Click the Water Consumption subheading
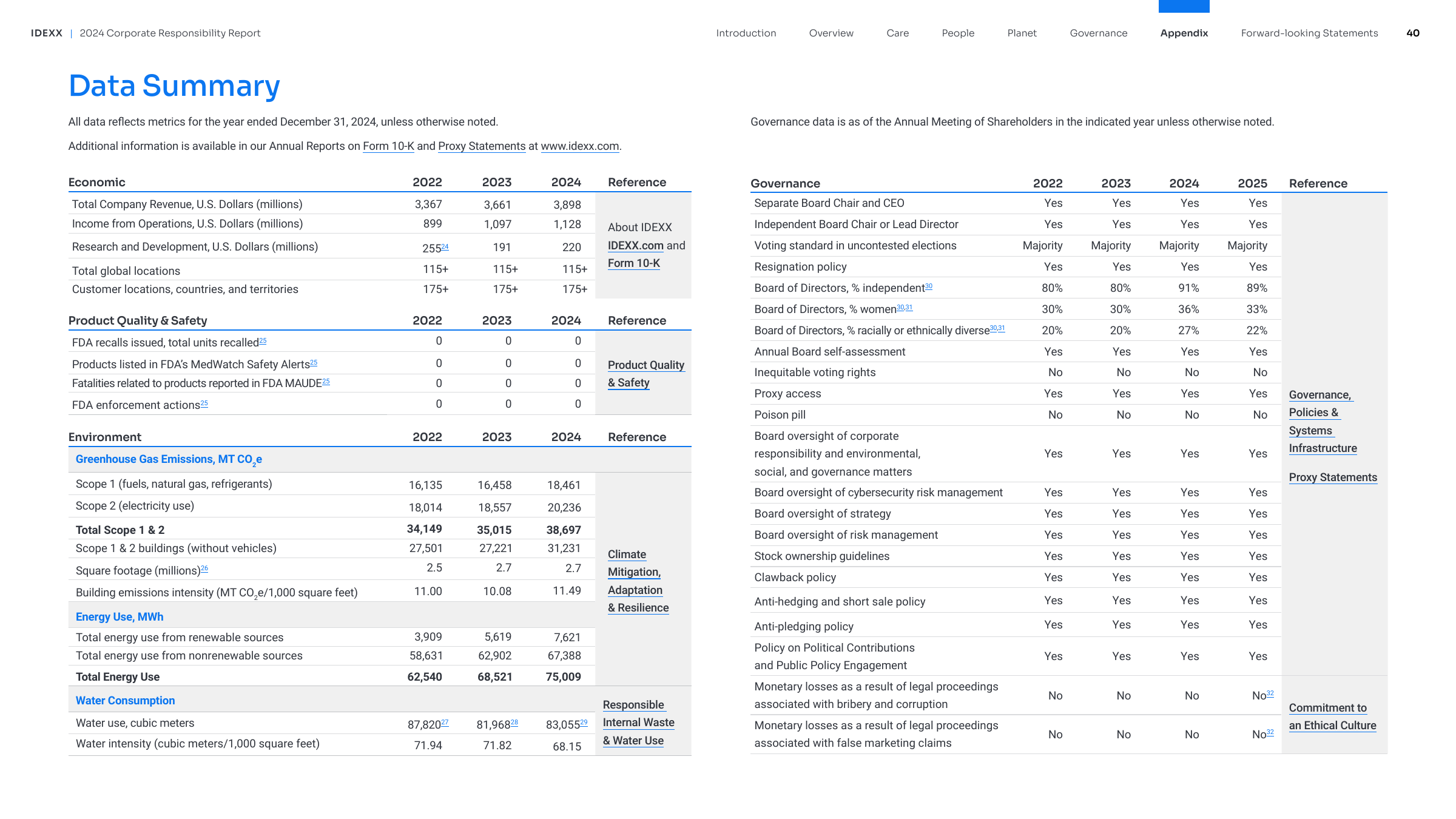Screen dimensions: 1456x819 pos(125,701)
